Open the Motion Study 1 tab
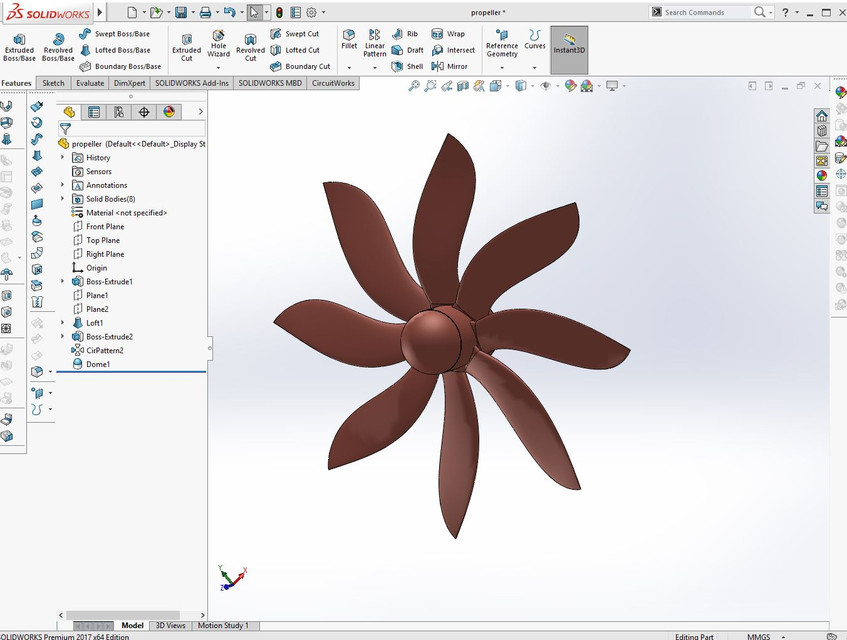 (224, 626)
